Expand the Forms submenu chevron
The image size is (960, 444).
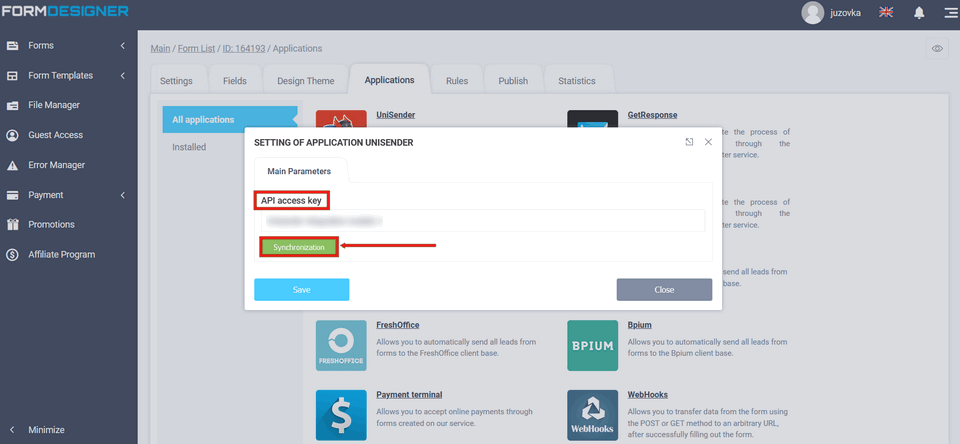(122, 46)
